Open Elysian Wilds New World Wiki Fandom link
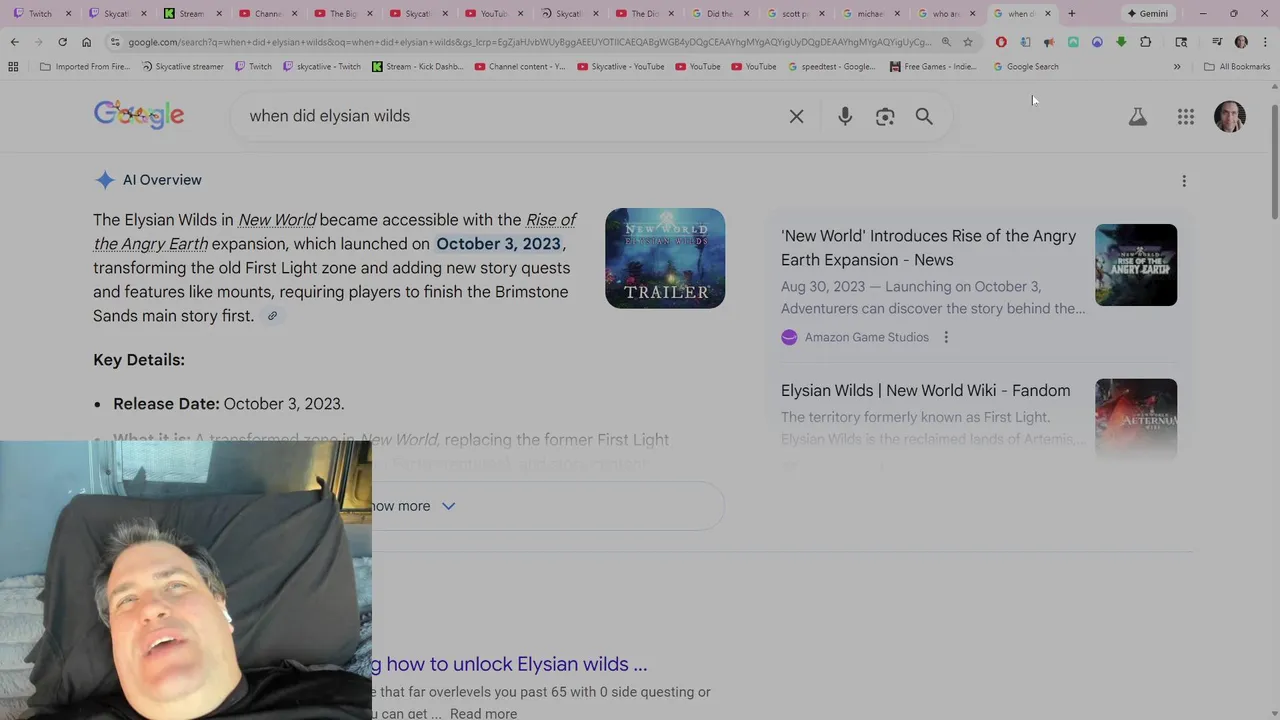The height and width of the screenshot is (720, 1280). pos(925,391)
